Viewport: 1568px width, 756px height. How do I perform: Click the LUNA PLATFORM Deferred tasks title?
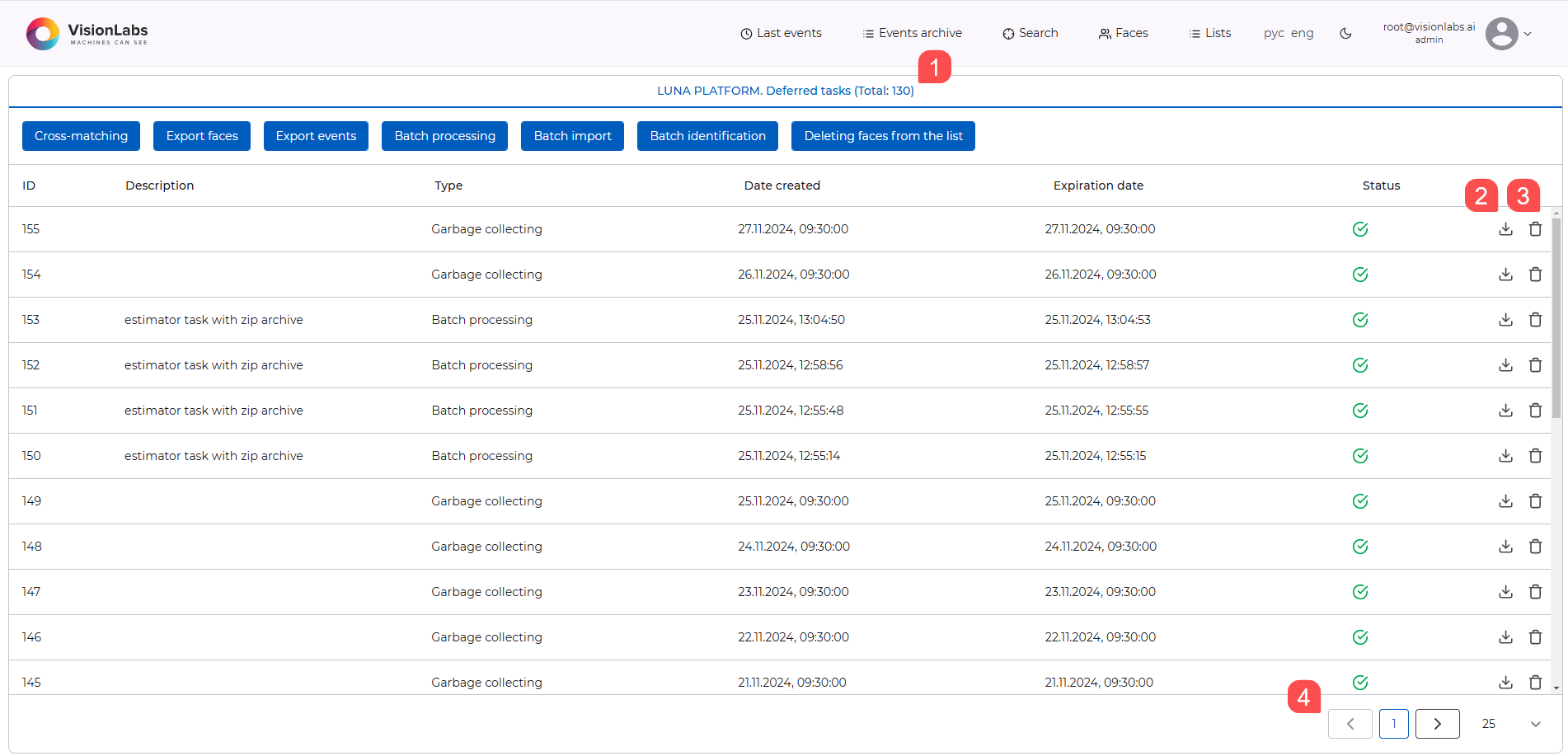pyautogui.click(x=785, y=91)
